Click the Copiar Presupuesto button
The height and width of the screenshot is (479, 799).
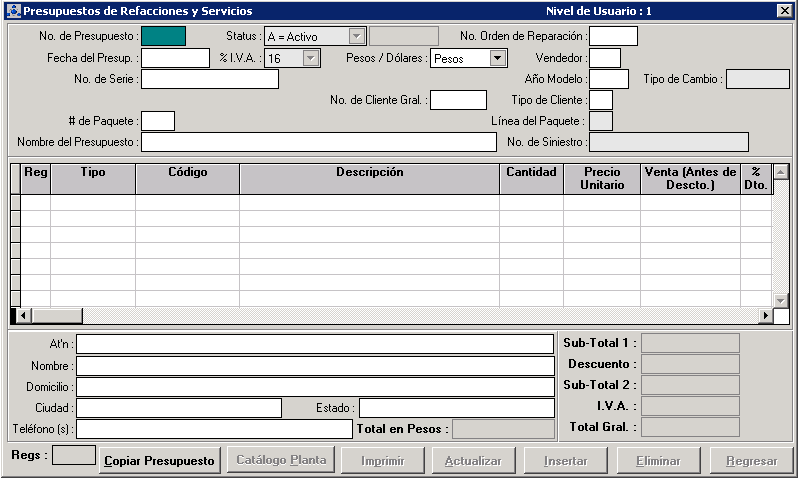click(x=160, y=461)
